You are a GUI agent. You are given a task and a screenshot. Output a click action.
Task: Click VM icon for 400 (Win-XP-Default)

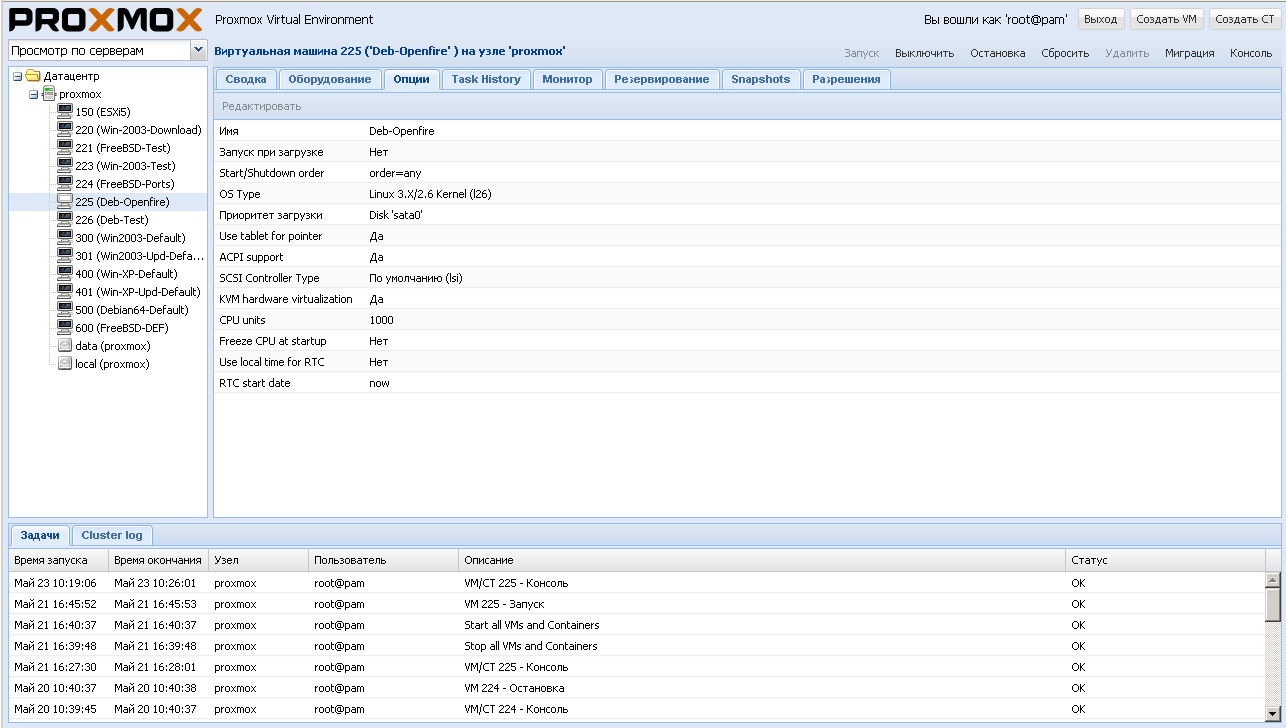click(x=65, y=274)
